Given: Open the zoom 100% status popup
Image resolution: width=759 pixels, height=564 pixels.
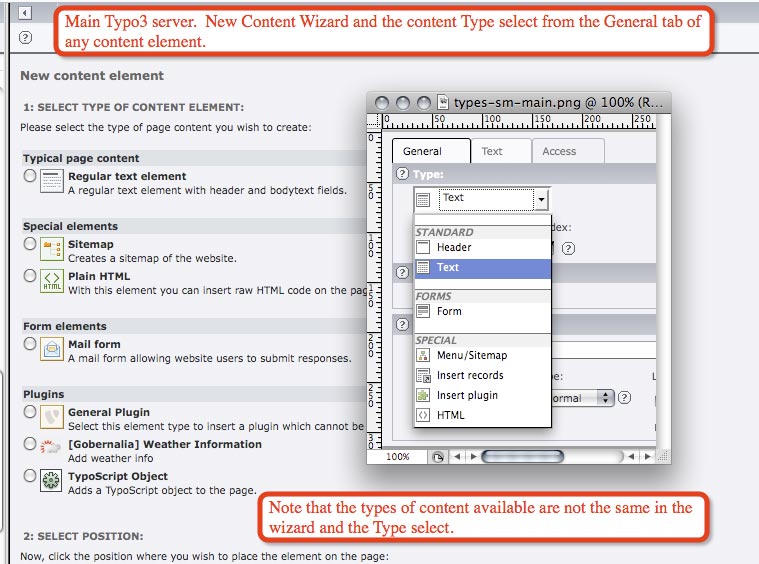Looking at the screenshot, I should (x=398, y=457).
